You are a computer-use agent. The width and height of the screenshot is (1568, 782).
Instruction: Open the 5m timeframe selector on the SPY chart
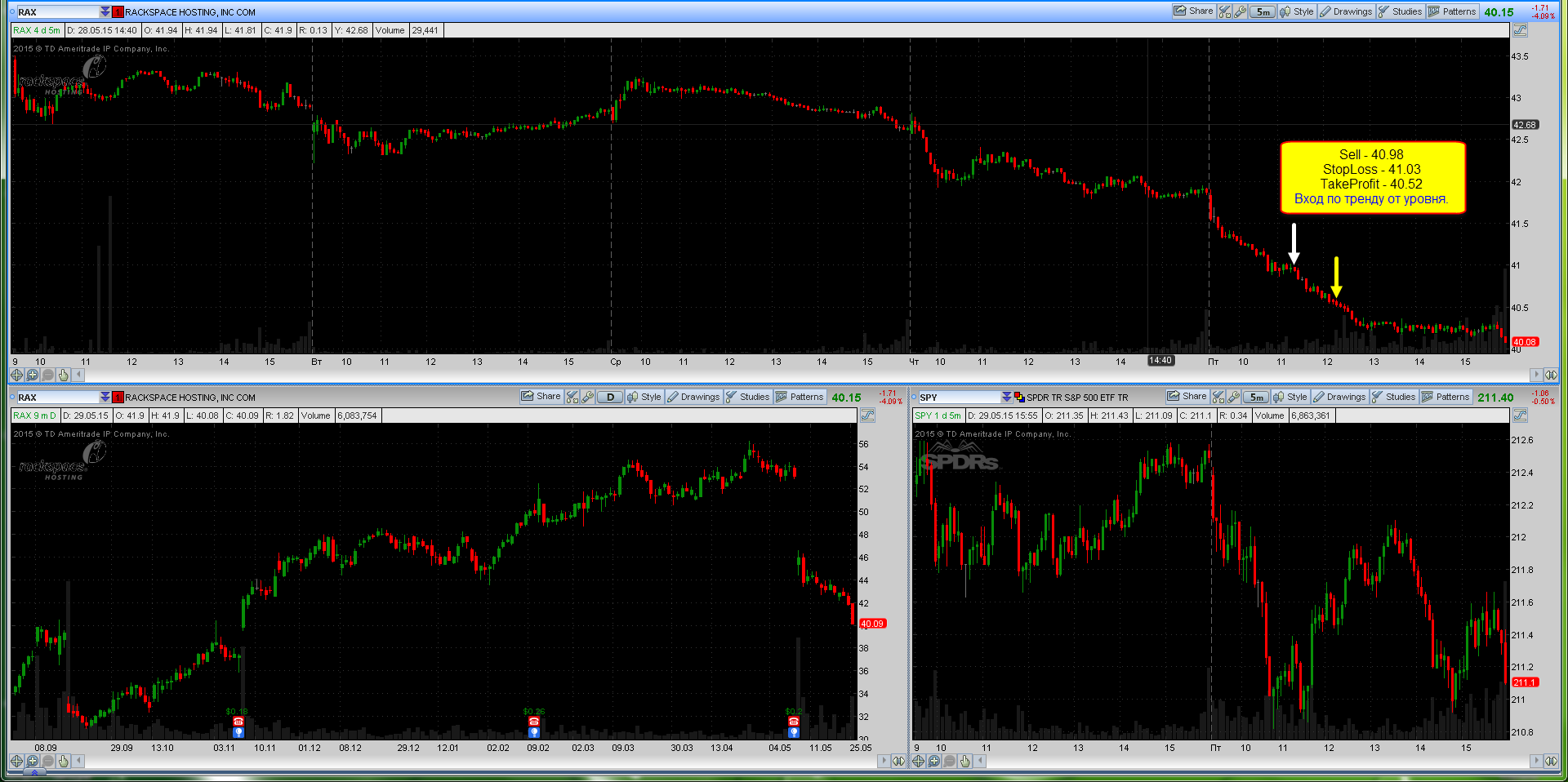click(x=1256, y=397)
